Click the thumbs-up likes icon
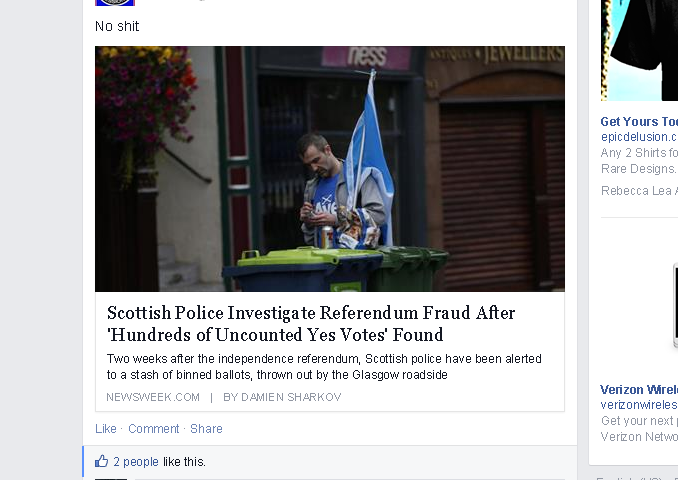The width and height of the screenshot is (678, 480). [x=102, y=461]
